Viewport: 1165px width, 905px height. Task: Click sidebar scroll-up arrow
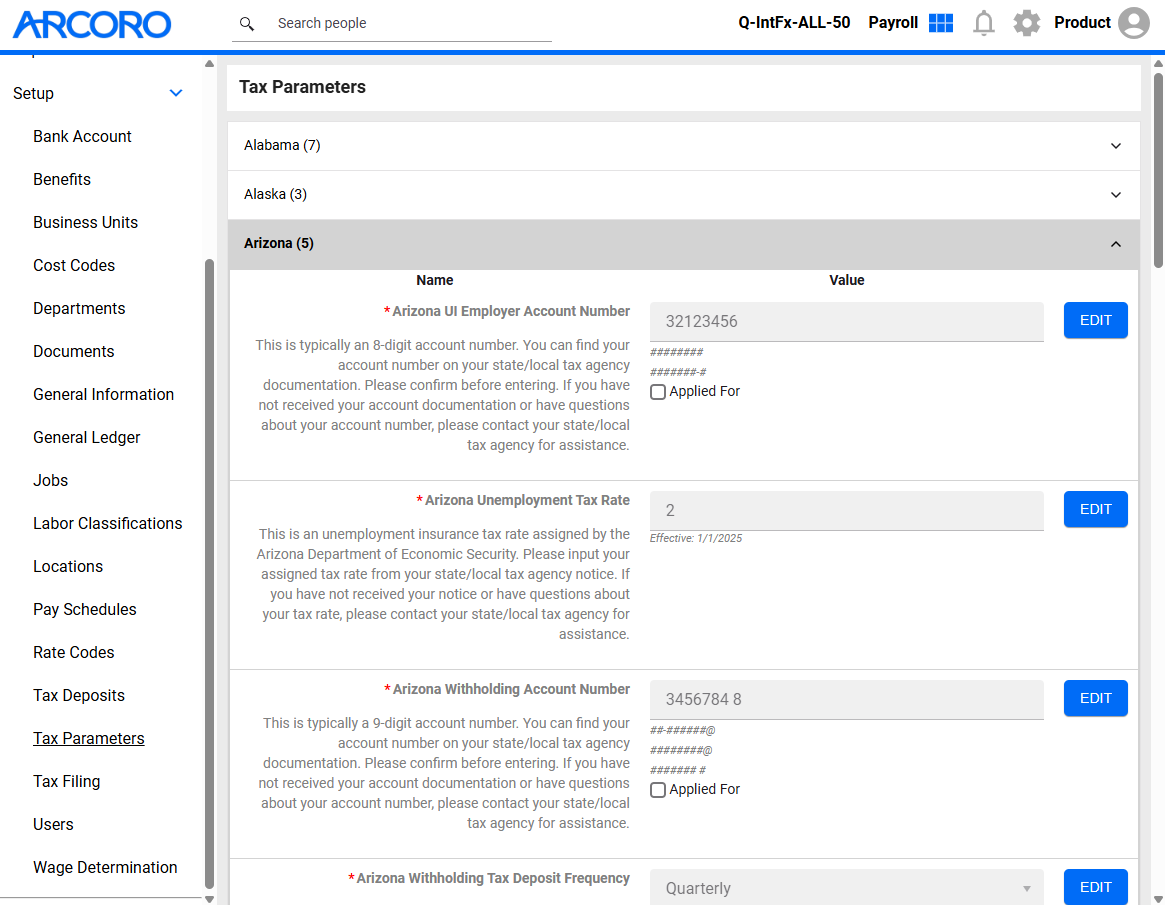pyautogui.click(x=210, y=64)
